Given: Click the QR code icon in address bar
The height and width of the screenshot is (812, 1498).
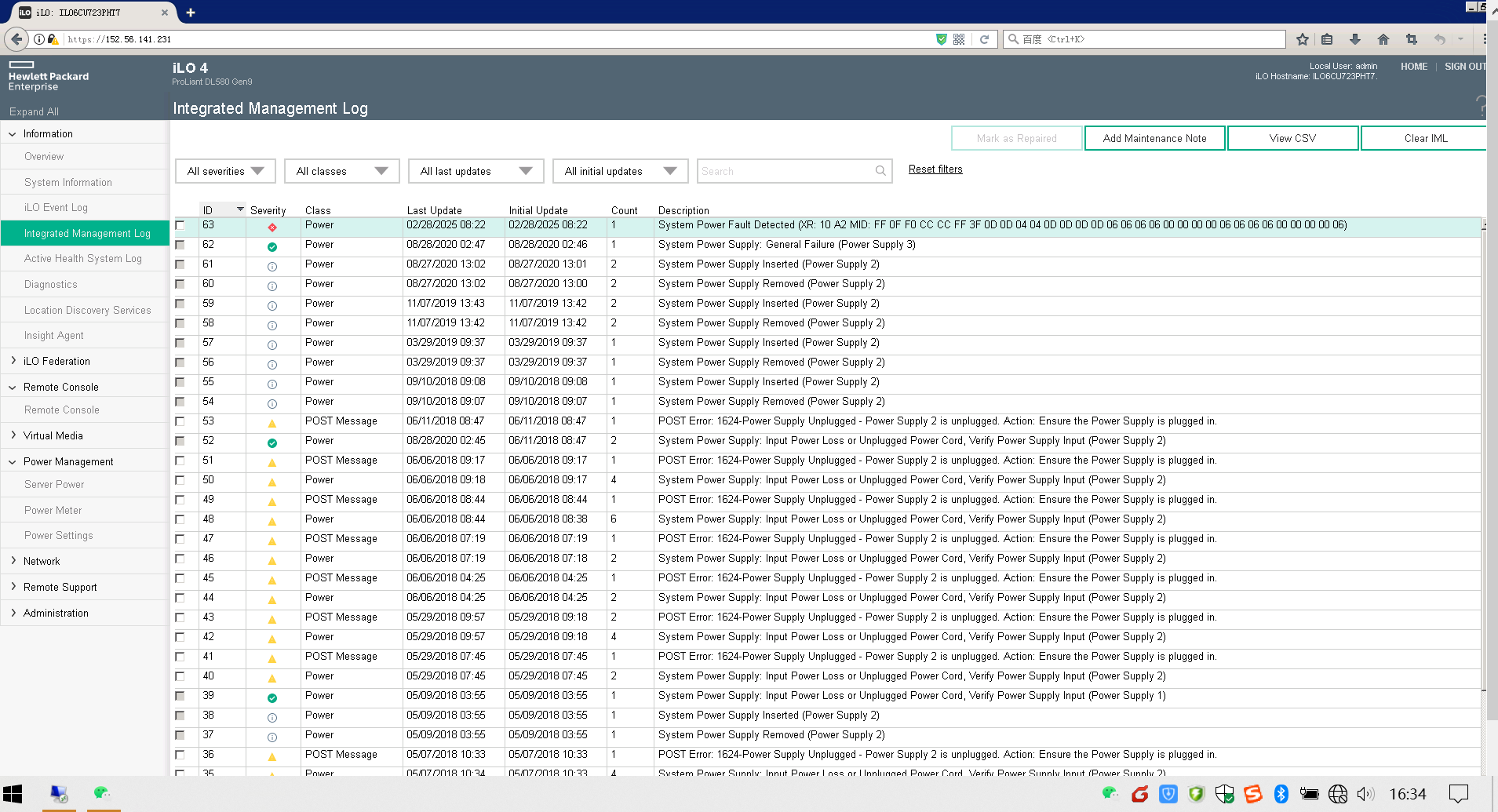Looking at the screenshot, I should click(x=959, y=39).
